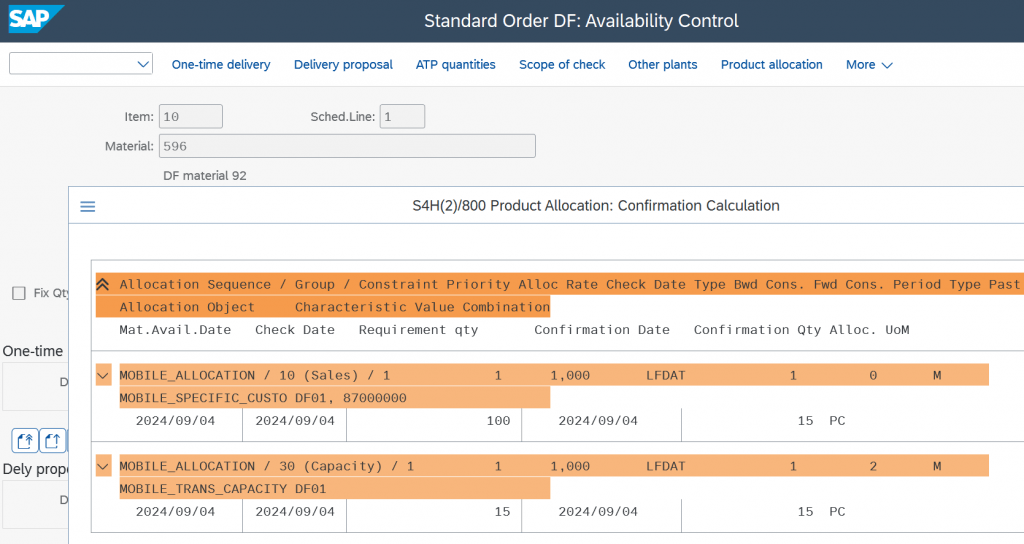
Task: Collapse the MOBILE_ALLOCATION 10 (Sales) row
Action: tap(103, 376)
